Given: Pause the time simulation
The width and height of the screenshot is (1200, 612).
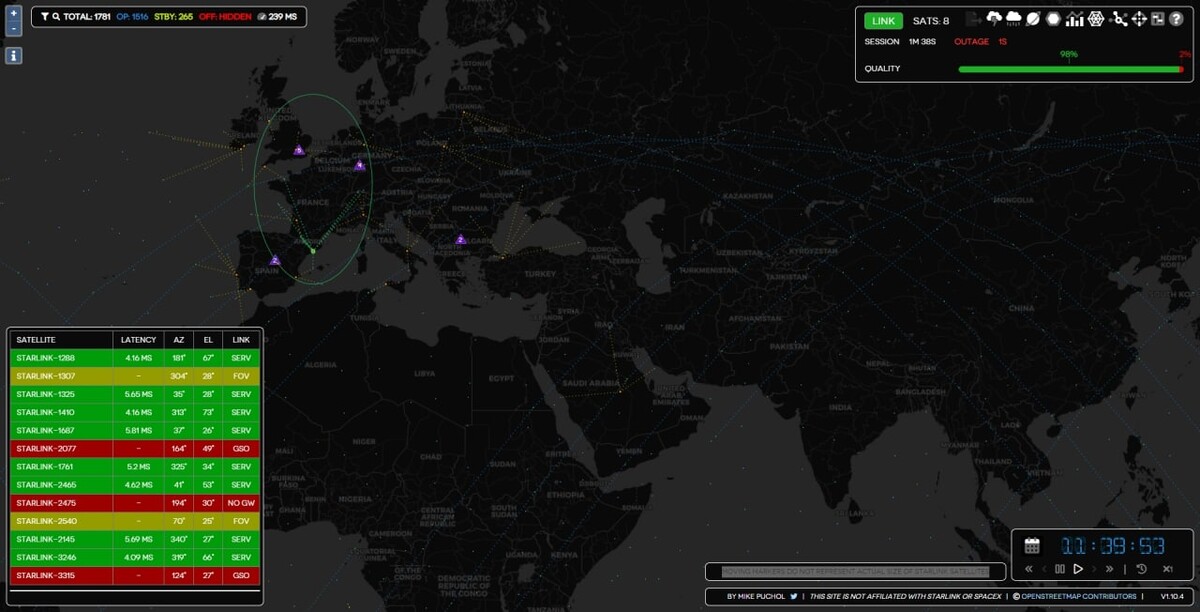Looking at the screenshot, I should 1060,569.
